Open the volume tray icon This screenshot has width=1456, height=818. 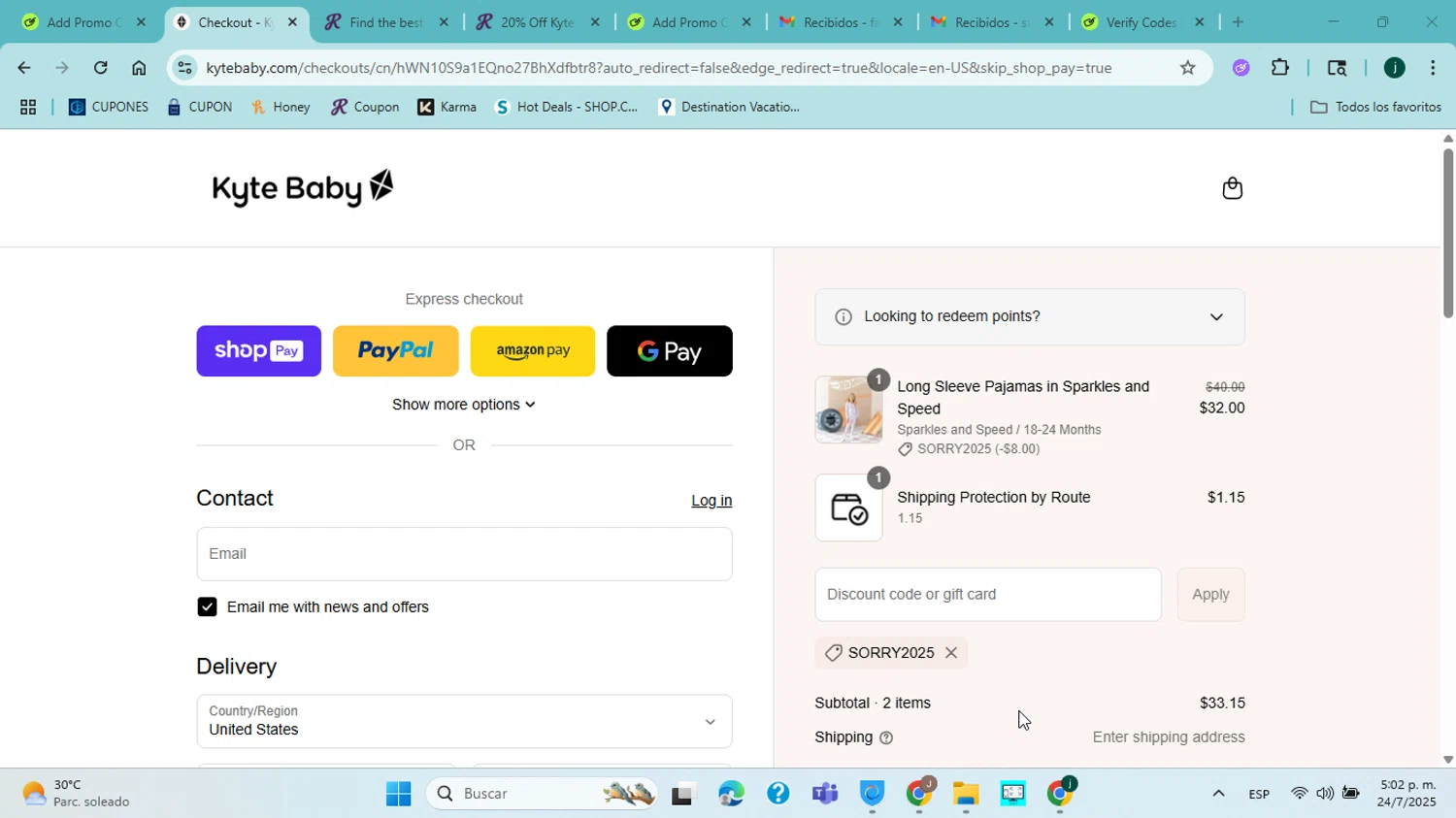1325,795
